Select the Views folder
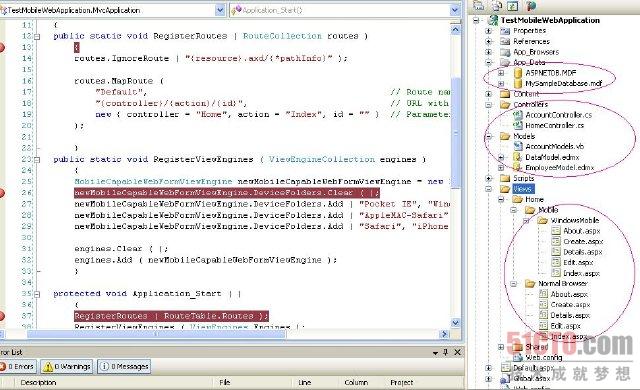 click(522, 188)
